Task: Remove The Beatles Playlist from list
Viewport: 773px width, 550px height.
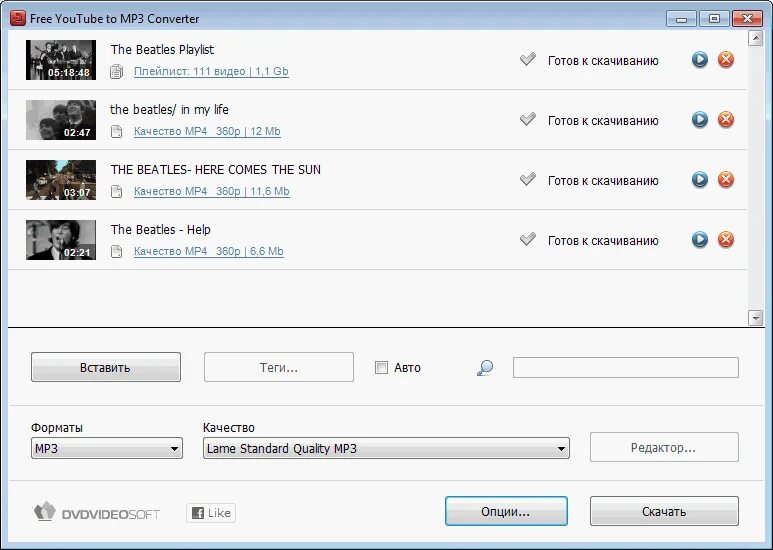Action: [x=726, y=60]
